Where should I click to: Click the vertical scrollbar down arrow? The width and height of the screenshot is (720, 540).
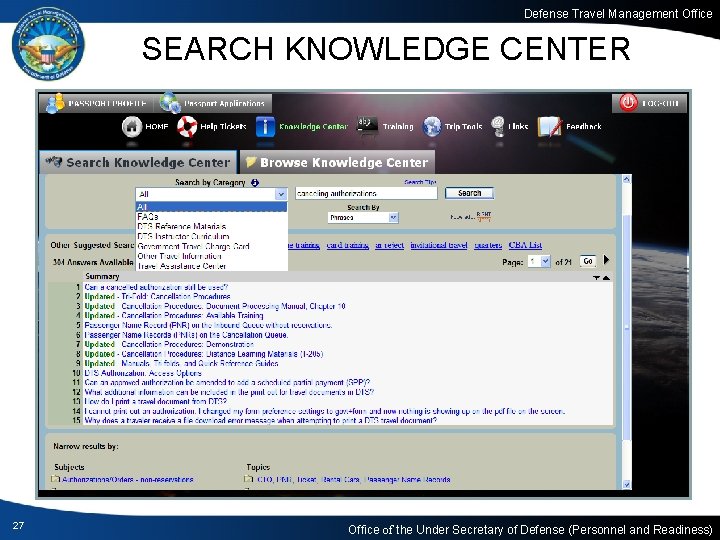coord(626,484)
